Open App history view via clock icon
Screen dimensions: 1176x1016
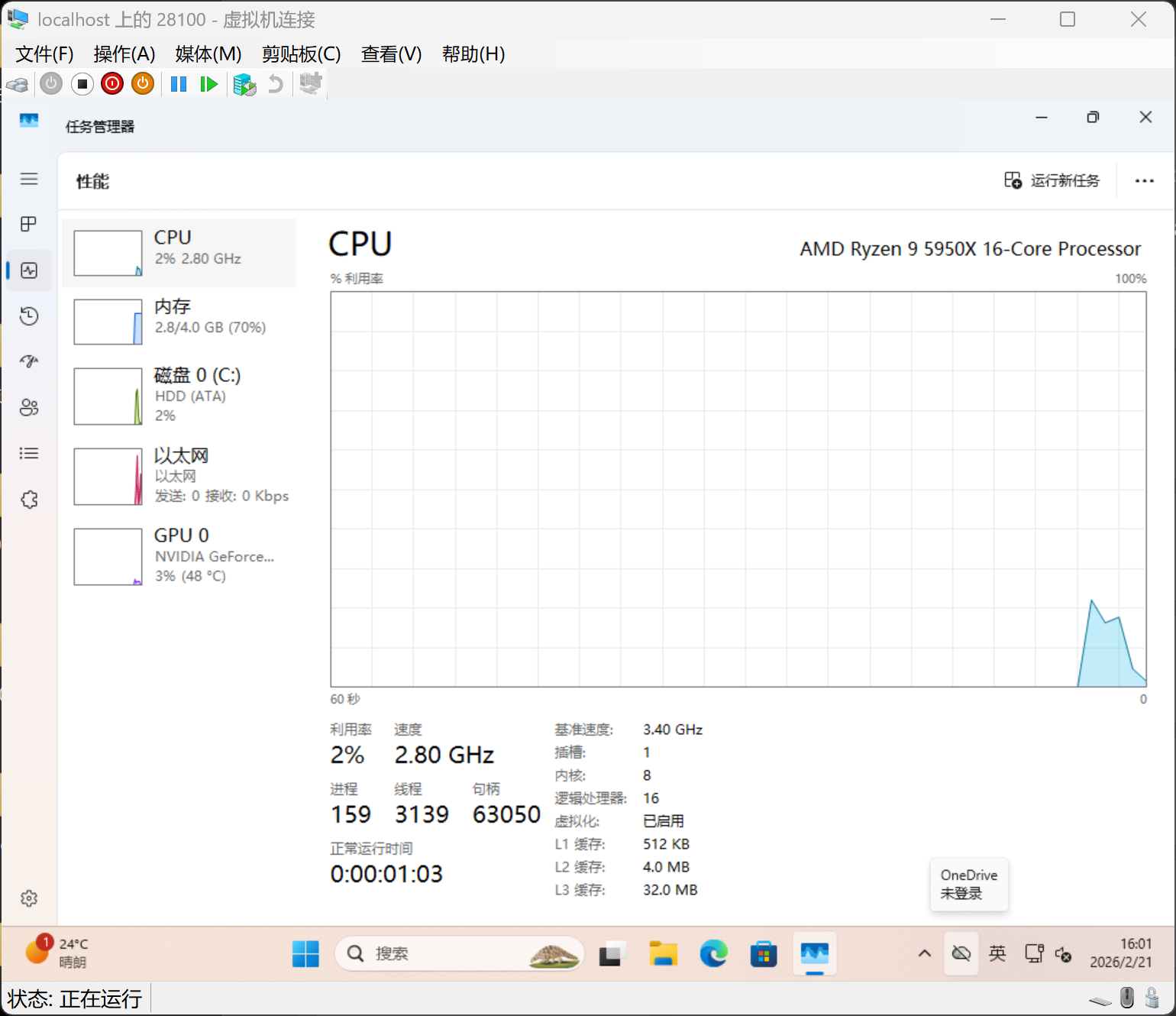(29, 315)
